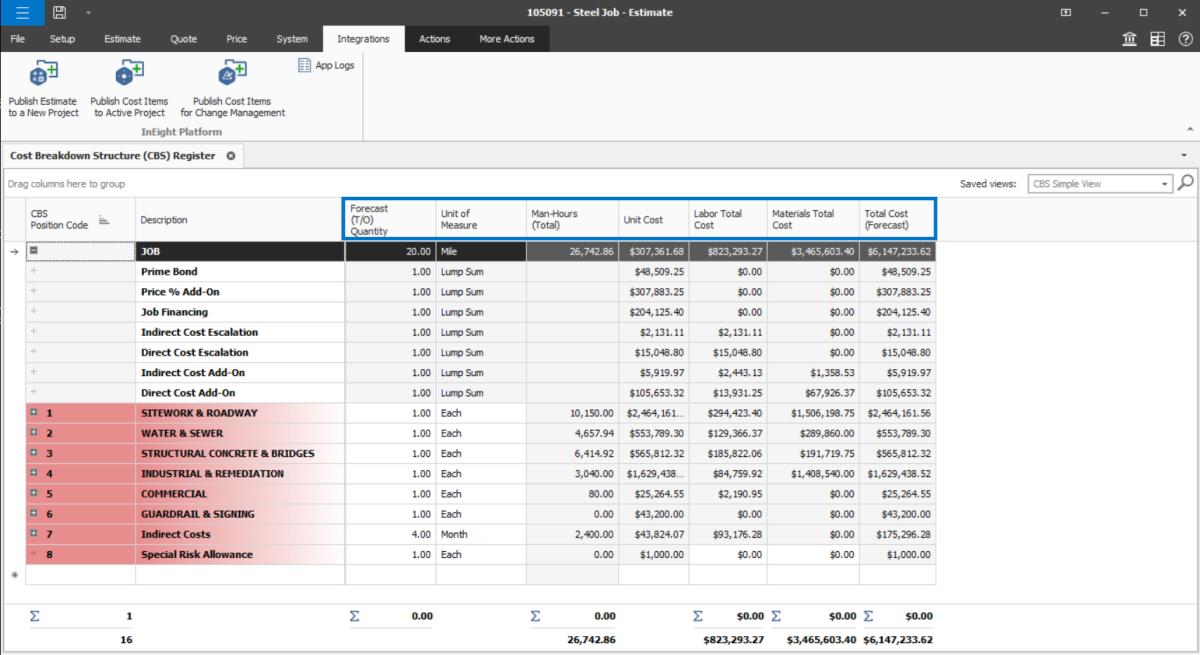The image size is (1200, 655).
Task: Switch to the Estimate ribbon tab
Action: coord(122,39)
